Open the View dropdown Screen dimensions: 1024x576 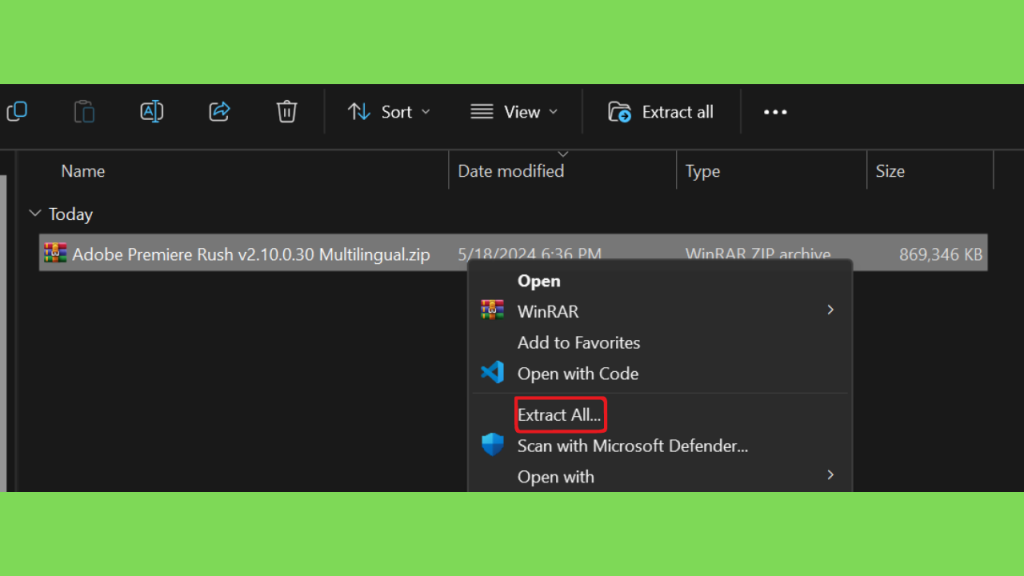pyautogui.click(x=515, y=112)
